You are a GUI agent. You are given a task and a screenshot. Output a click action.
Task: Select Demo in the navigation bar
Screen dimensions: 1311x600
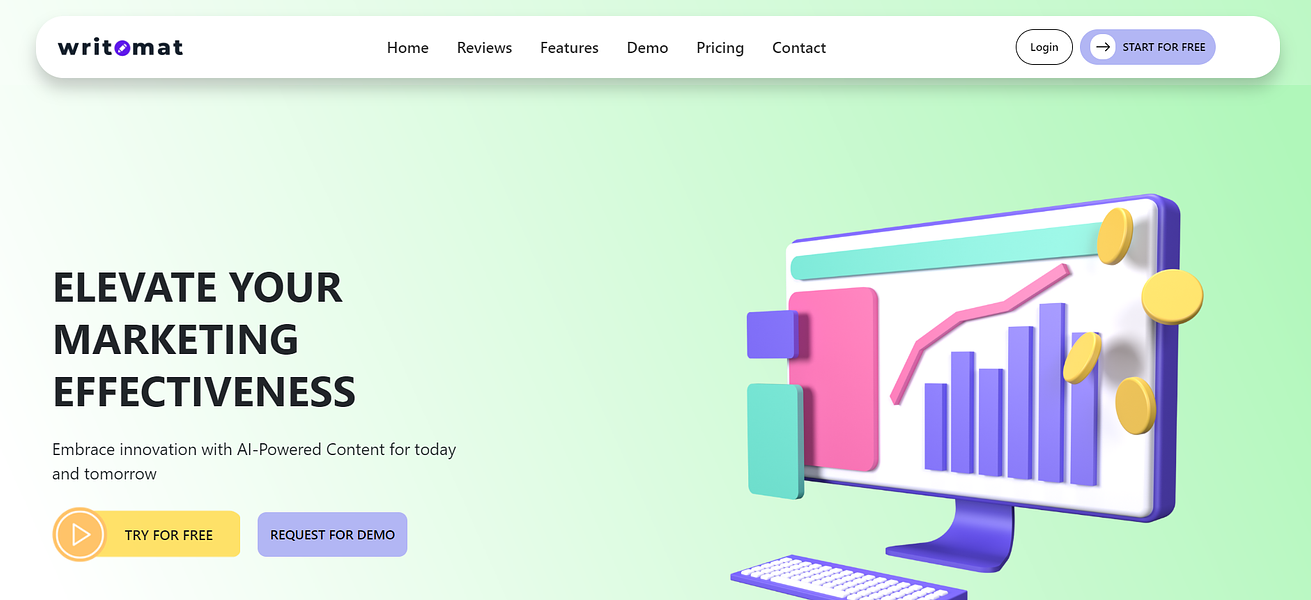coord(647,47)
